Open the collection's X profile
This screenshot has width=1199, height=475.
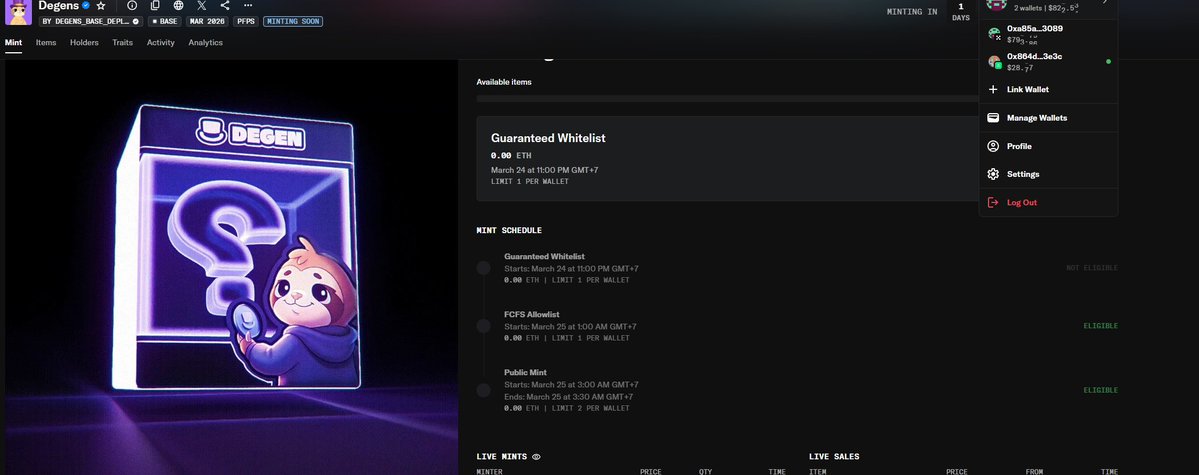[x=202, y=5]
